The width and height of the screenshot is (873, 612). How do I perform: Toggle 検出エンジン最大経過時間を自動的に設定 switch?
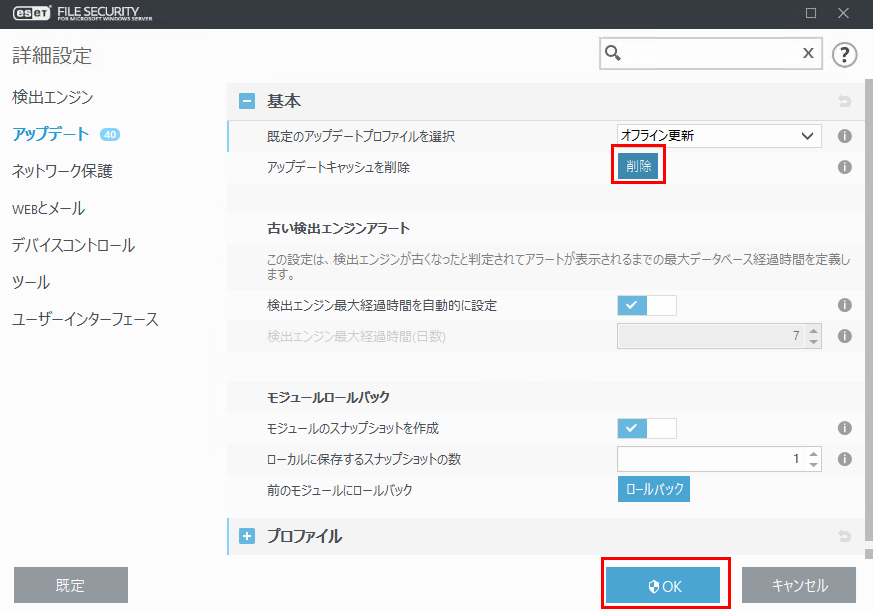point(647,305)
